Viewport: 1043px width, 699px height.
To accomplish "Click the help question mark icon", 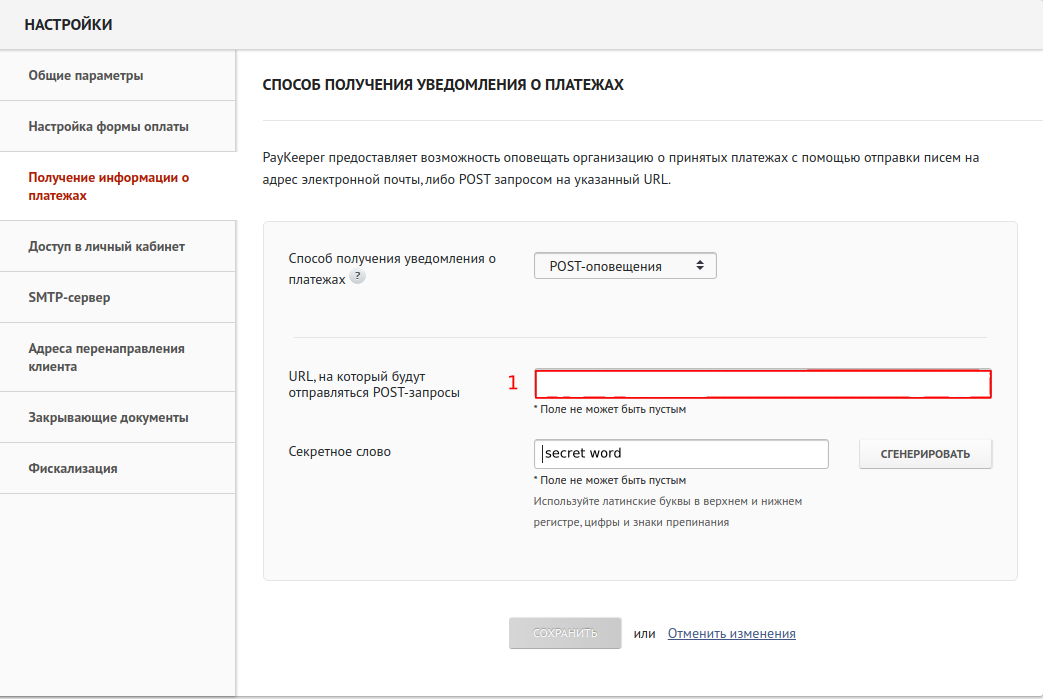I will coord(357,278).
